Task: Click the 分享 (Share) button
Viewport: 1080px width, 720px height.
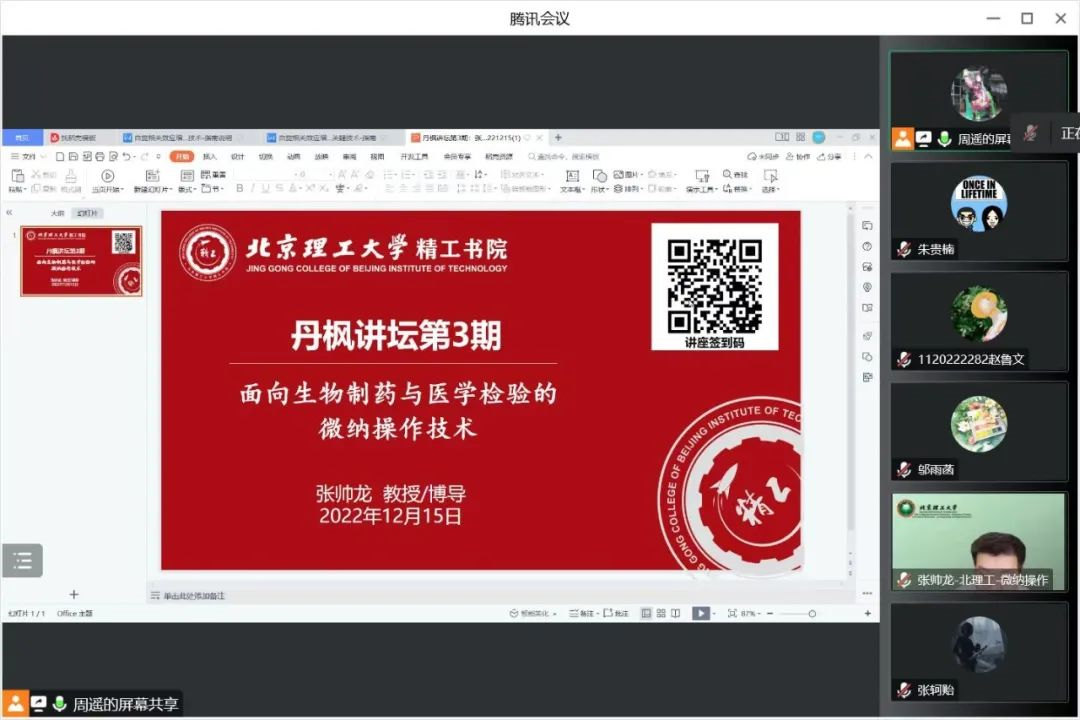Action: pos(828,157)
